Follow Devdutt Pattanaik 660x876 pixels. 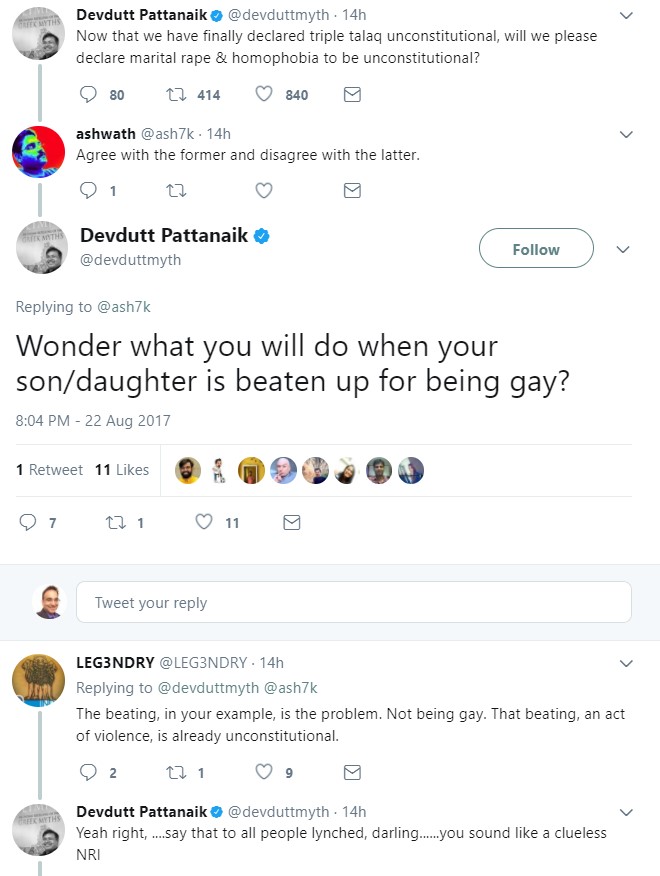(x=535, y=249)
